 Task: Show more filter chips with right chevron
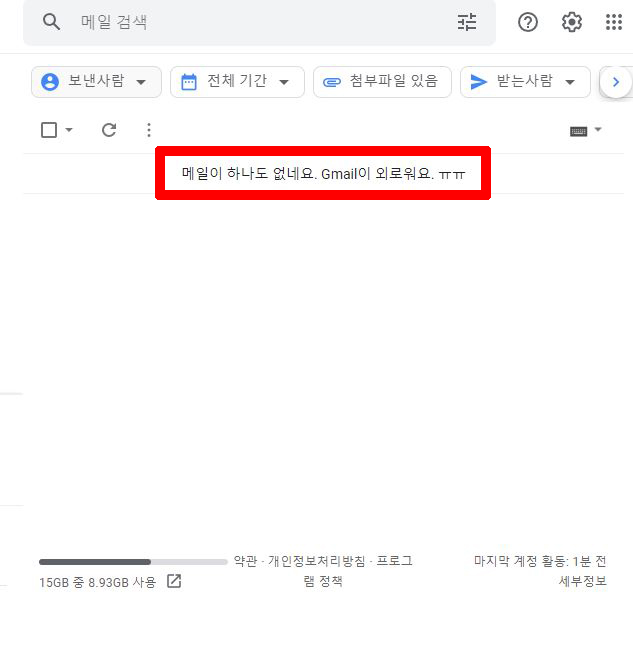tap(616, 82)
